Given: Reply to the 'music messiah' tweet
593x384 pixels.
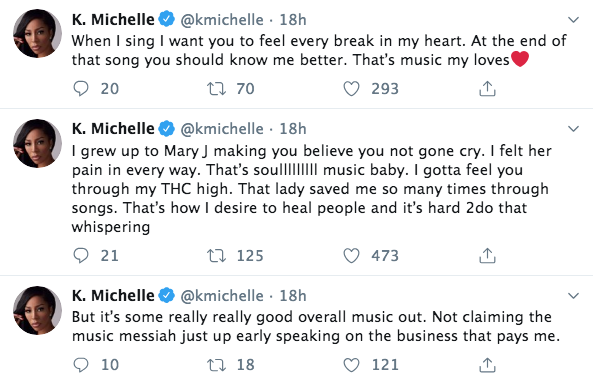Looking at the screenshot, I should [x=81, y=365].
